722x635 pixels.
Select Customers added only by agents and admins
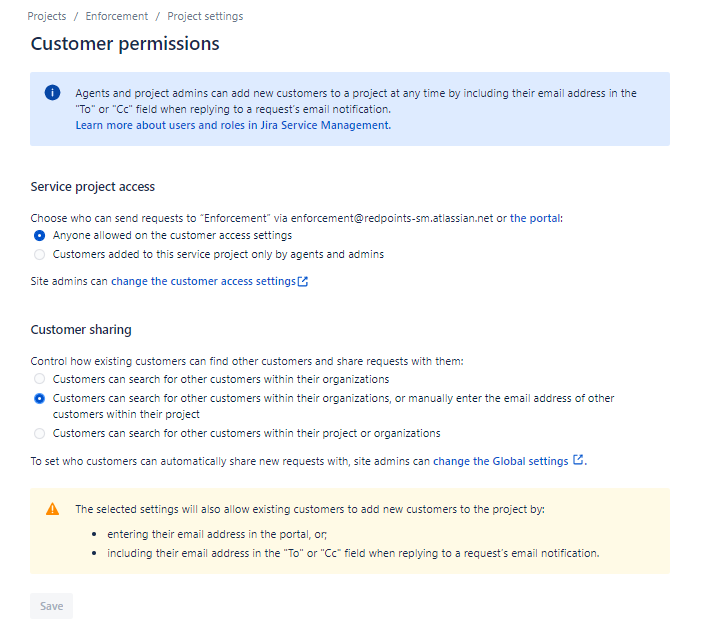(x=40, y=255)
